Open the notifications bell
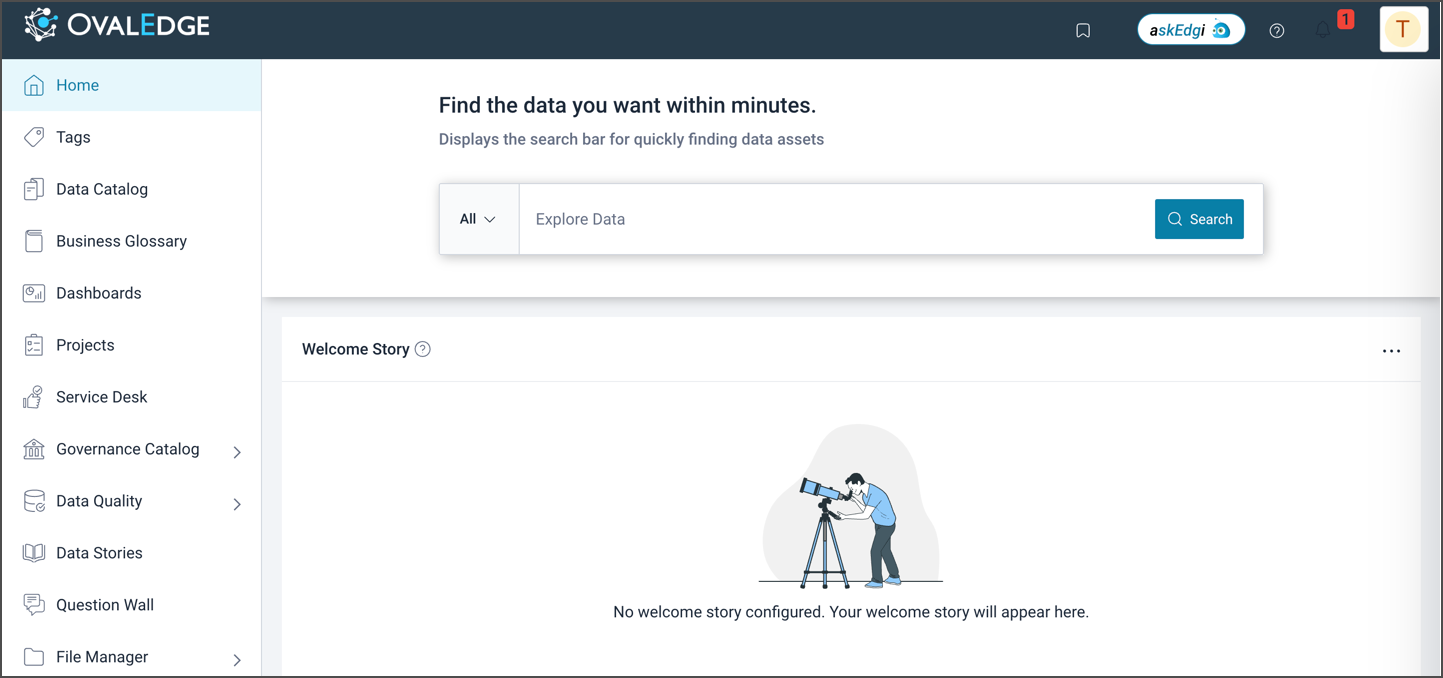The height and width of the screenshot is (678, 1443). [x=1323, y=30]
